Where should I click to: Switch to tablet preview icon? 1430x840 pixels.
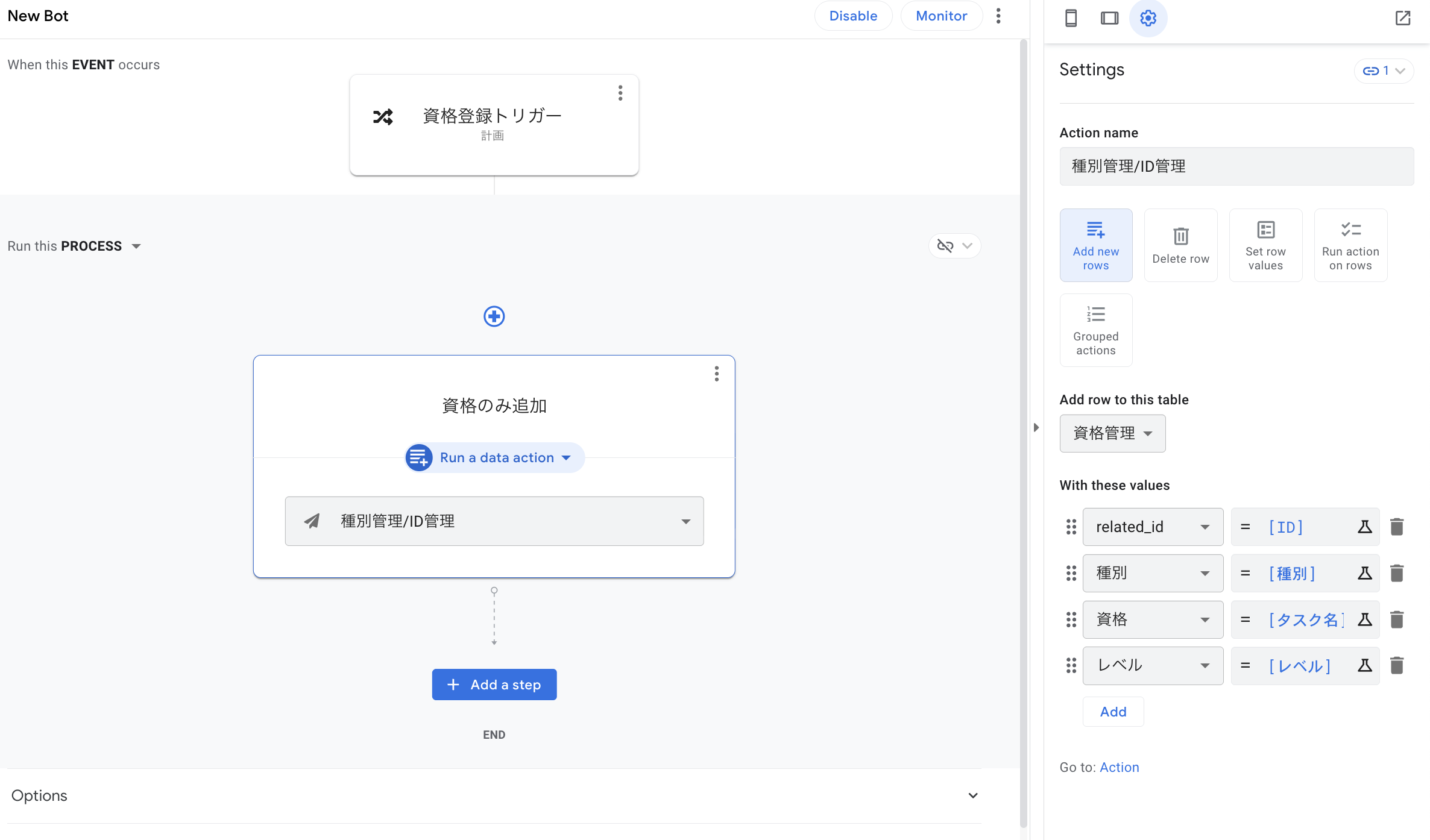click(x=1109, y=18)
